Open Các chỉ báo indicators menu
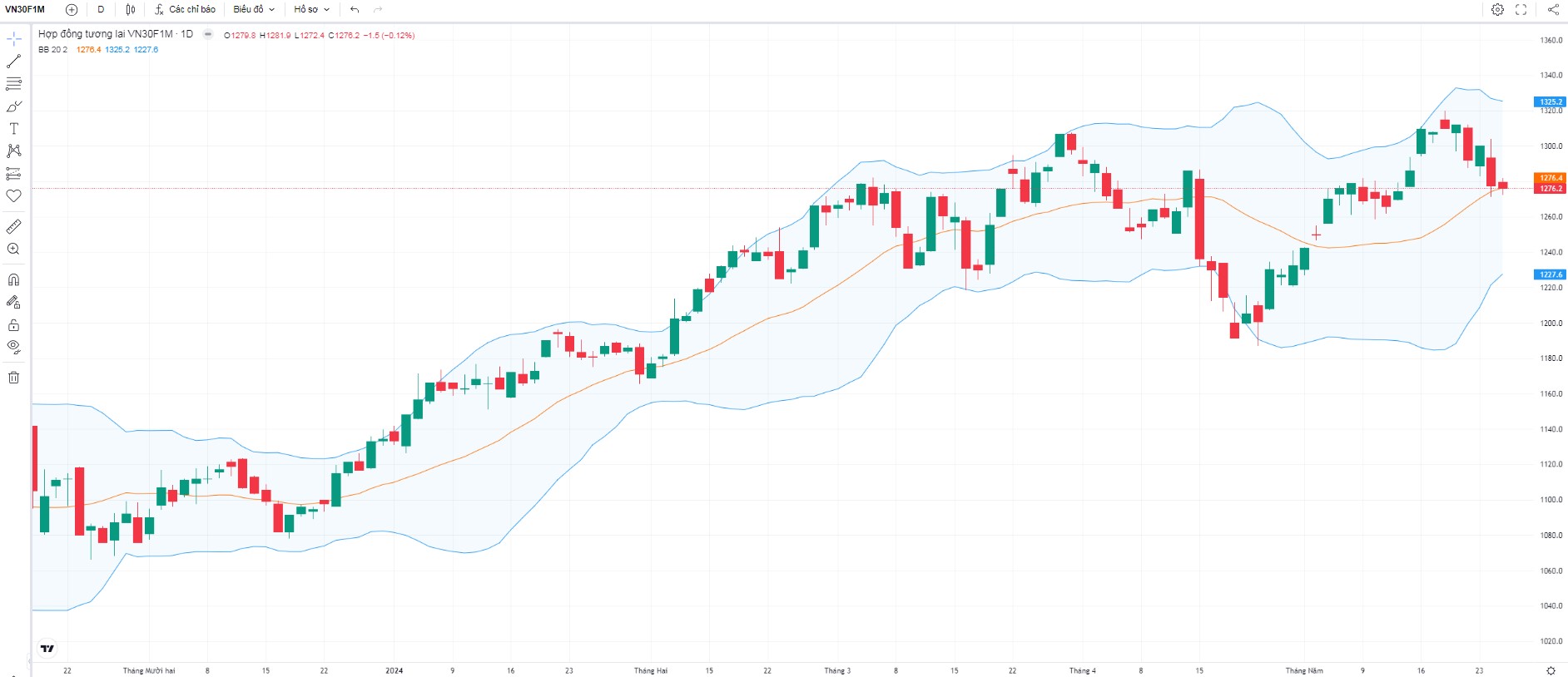Image resolution: width=1568 pixels, height=677 pixels. [185, 9]
